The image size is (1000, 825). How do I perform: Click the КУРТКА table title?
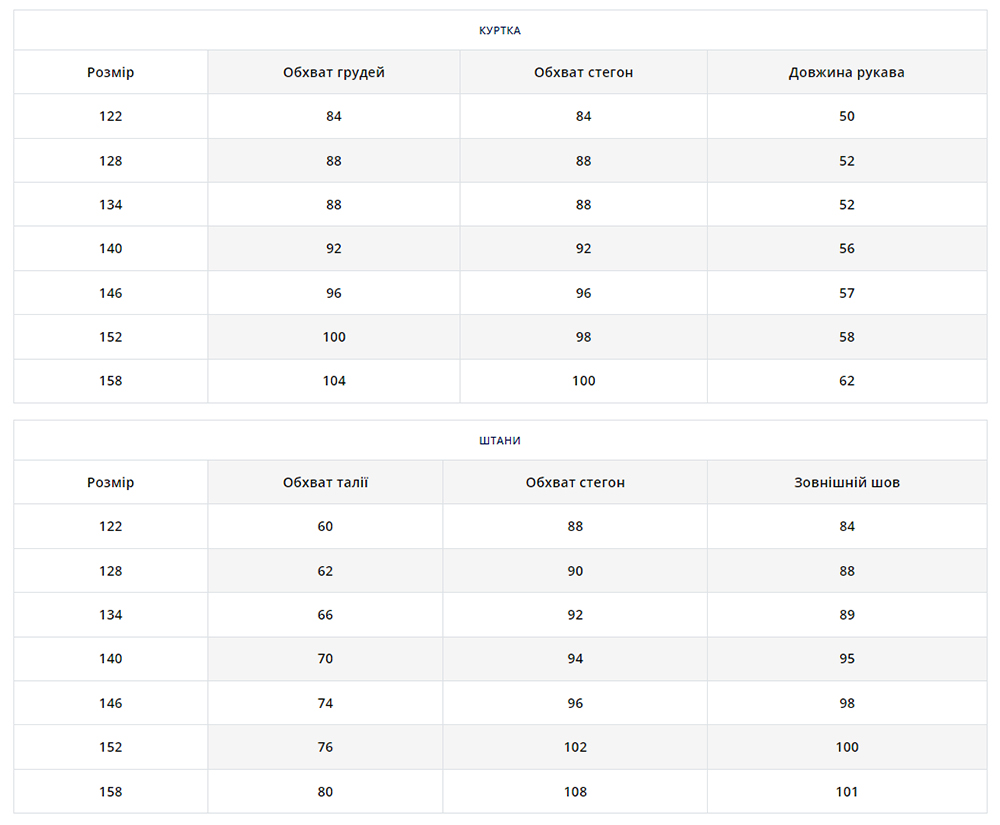tap(499, 30)
